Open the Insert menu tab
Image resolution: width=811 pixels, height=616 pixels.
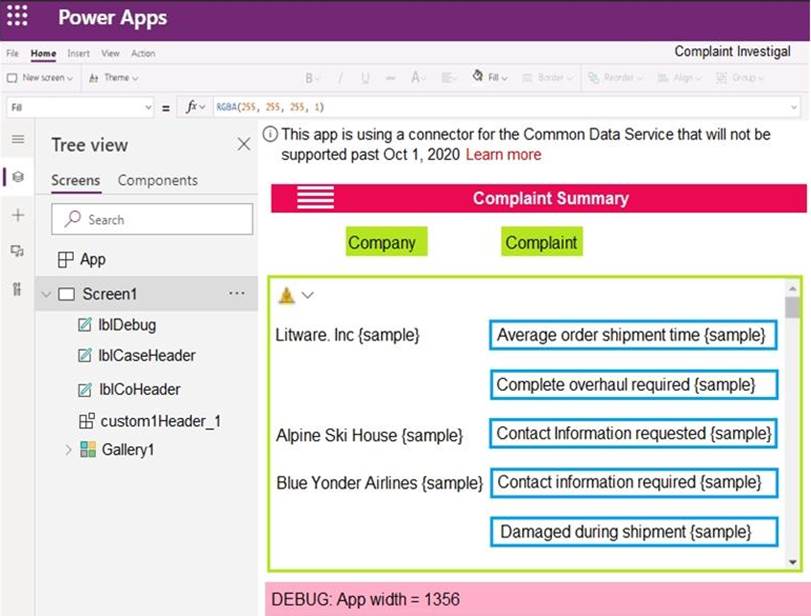(x=78, y=53)
